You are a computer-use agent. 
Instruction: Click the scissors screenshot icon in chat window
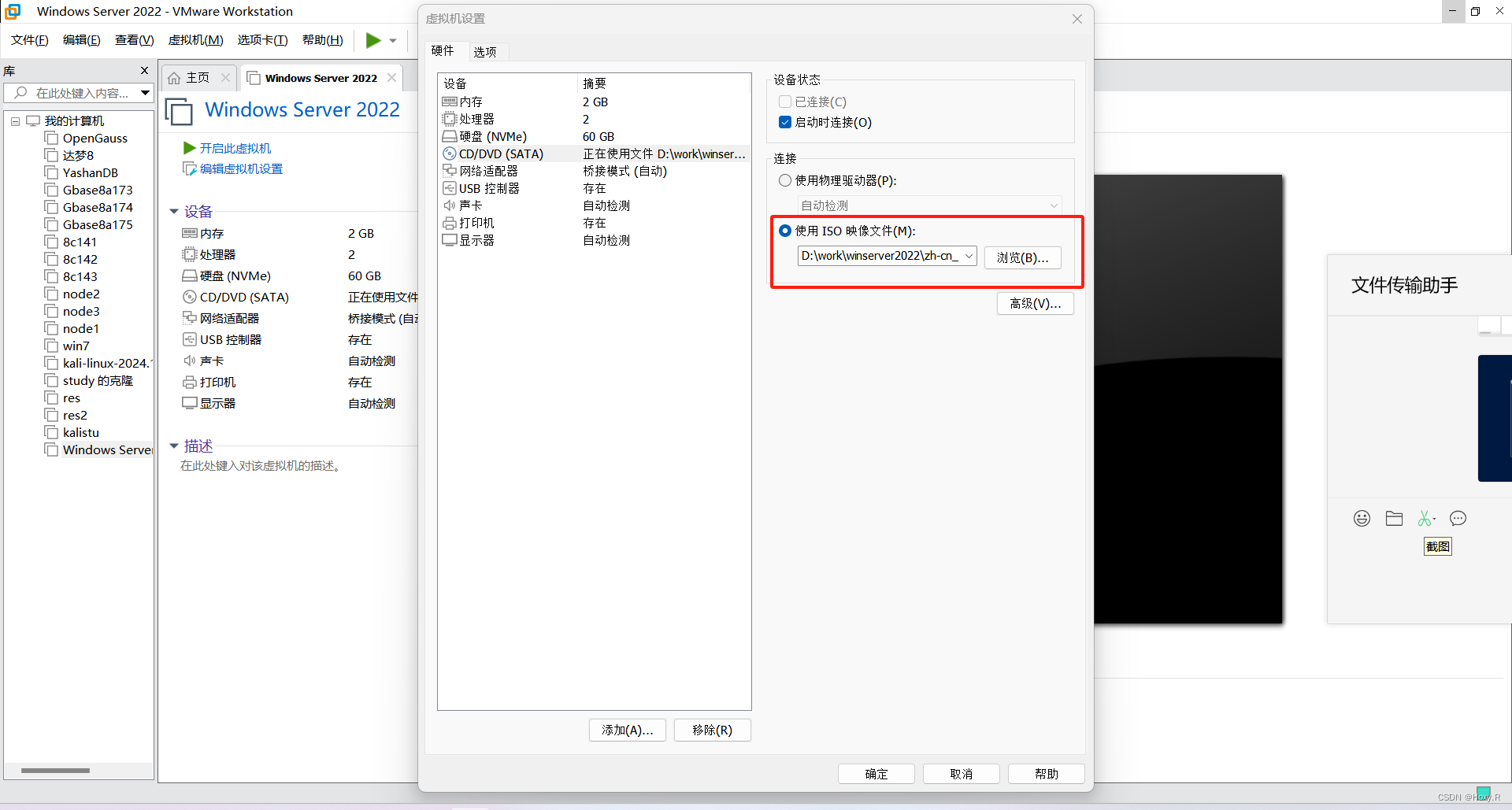pyautogui.click(x=1426, y=518)
